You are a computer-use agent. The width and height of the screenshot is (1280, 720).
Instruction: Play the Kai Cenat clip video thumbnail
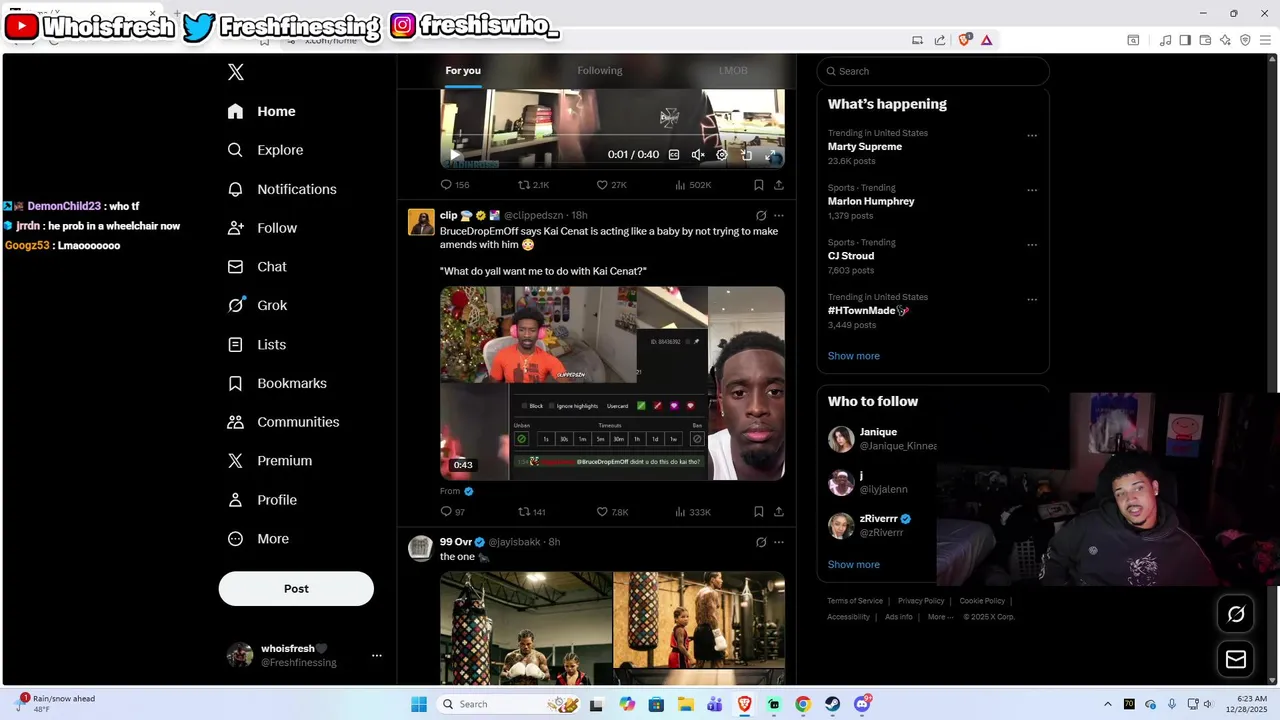coord(612,383)
